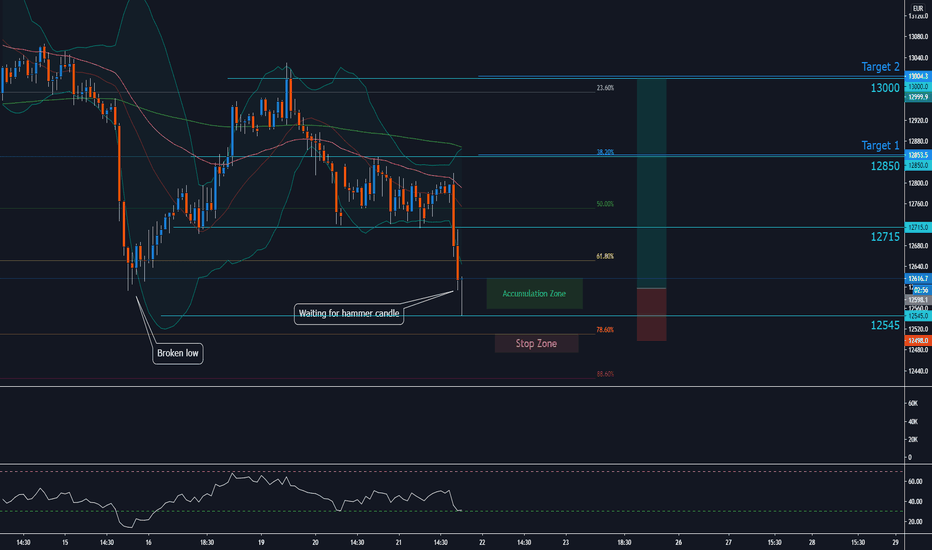Click the 78.60% Fibonacci level label

(605, 329)
